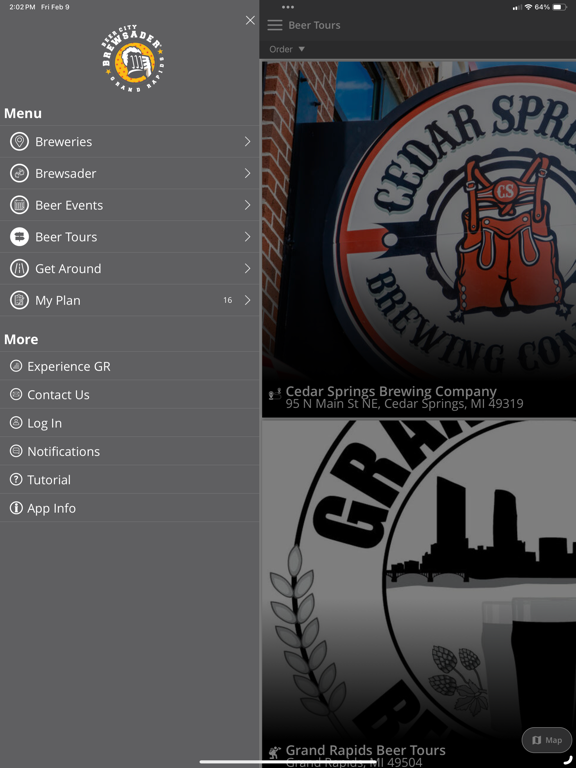Expand the Brewsader row chevron

pos(247,173)
